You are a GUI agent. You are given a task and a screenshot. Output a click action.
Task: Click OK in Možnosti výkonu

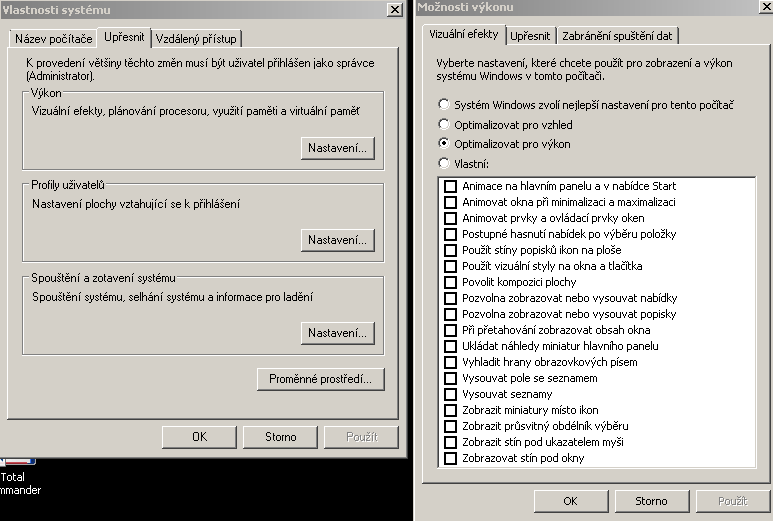(571, 501)
